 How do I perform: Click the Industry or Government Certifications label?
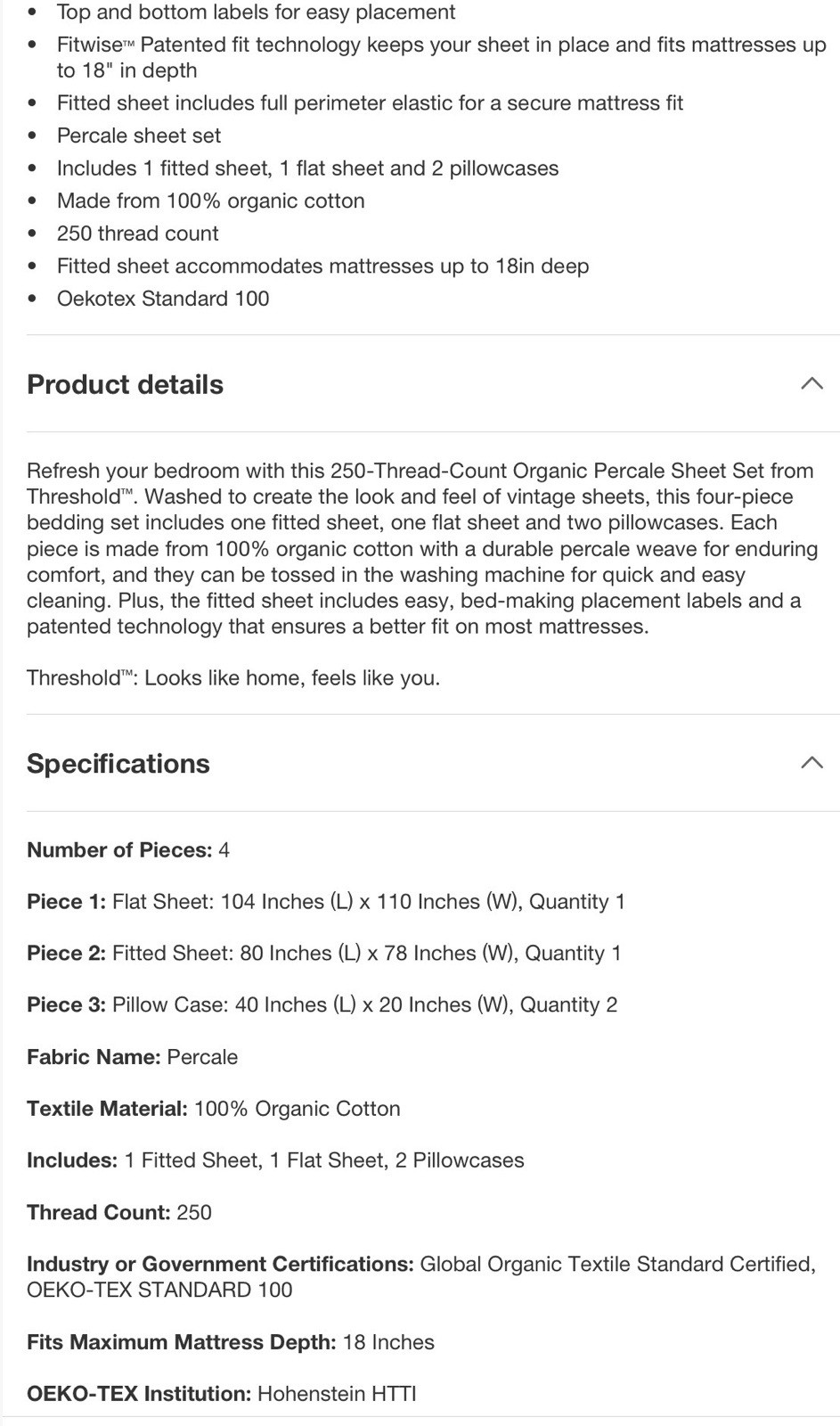(220, 1264)
